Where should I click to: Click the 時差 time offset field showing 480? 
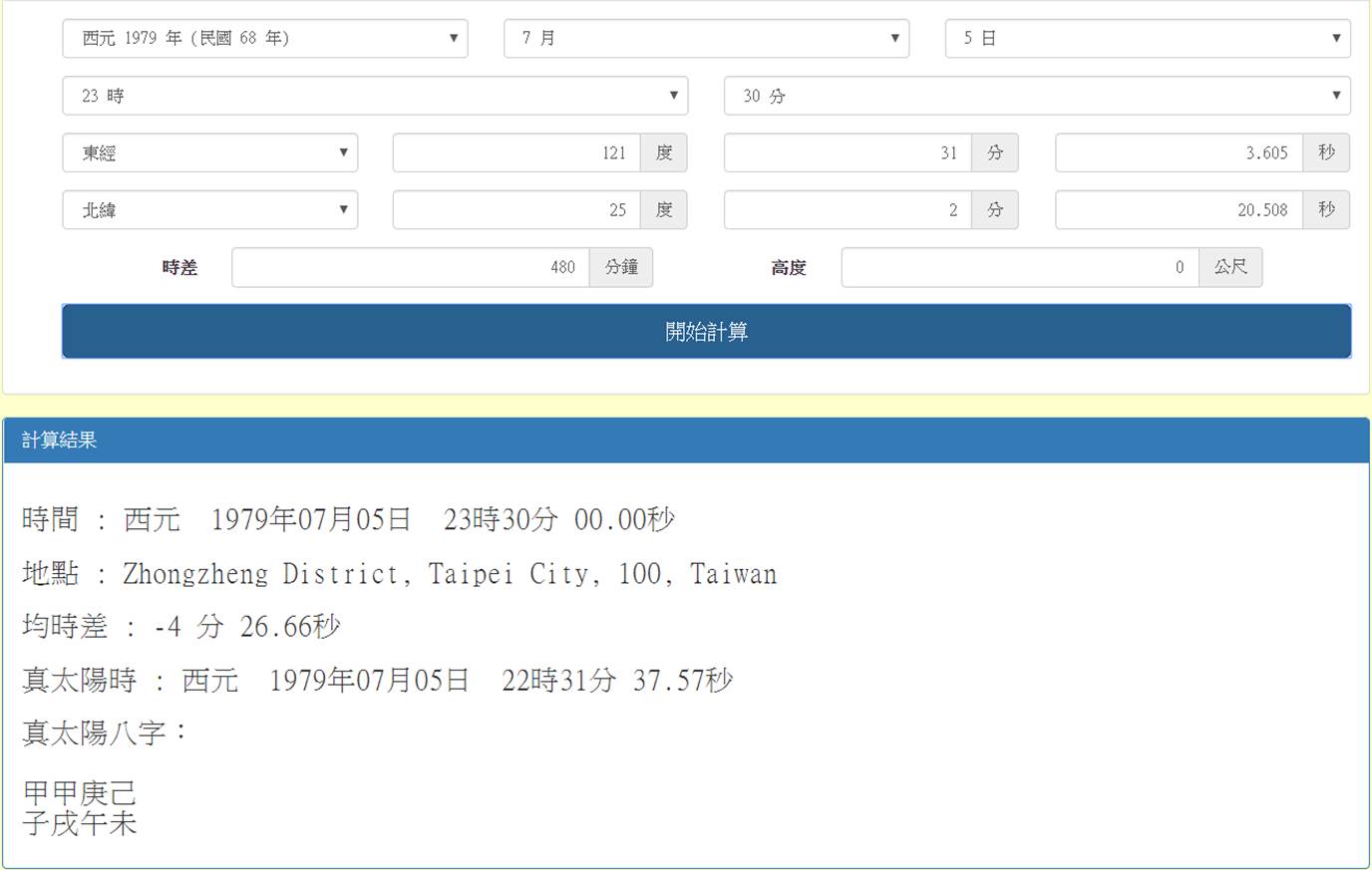click(x=411, y=267)
